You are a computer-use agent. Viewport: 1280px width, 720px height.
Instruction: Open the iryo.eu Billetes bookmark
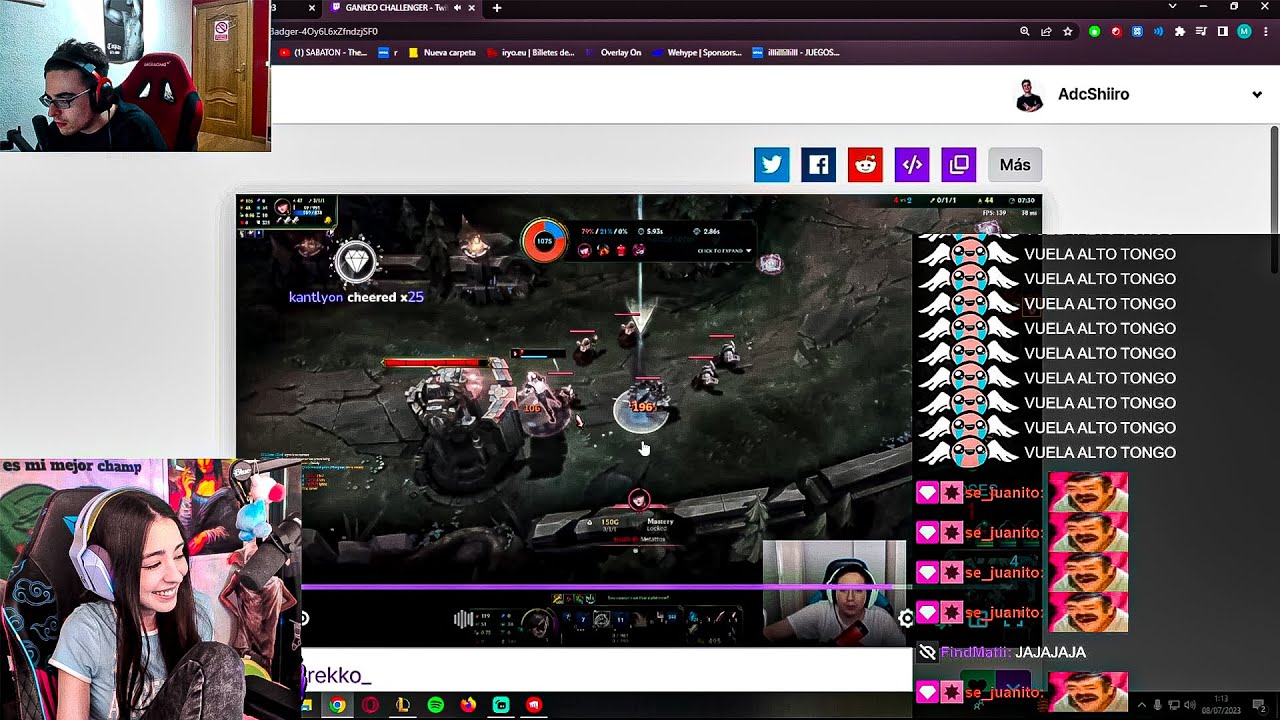pyautogui.click(x=530, y=53)
